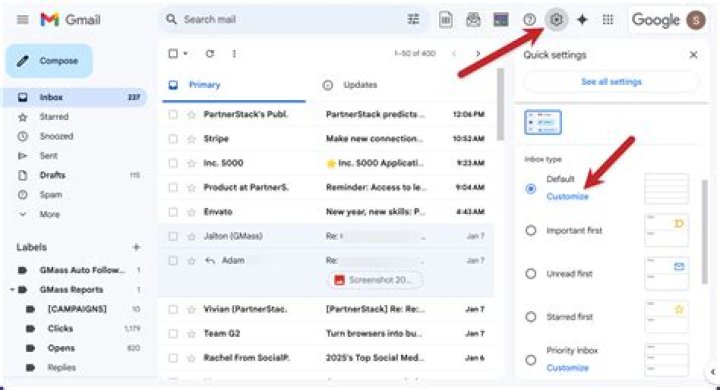
Task: Switch to the Primary tab
Action: [234, 85]
